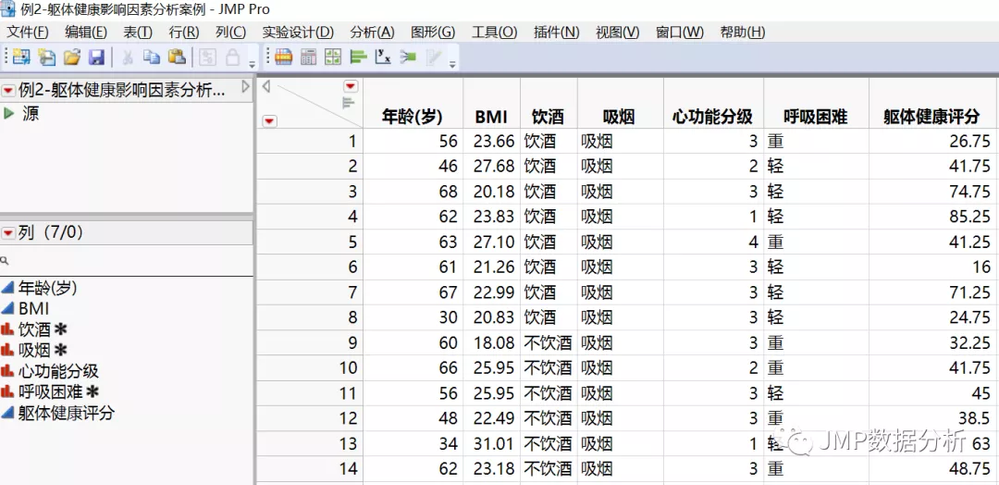Click the Fit Model arrows icon

pyautogui.click(x=408, y=57)
